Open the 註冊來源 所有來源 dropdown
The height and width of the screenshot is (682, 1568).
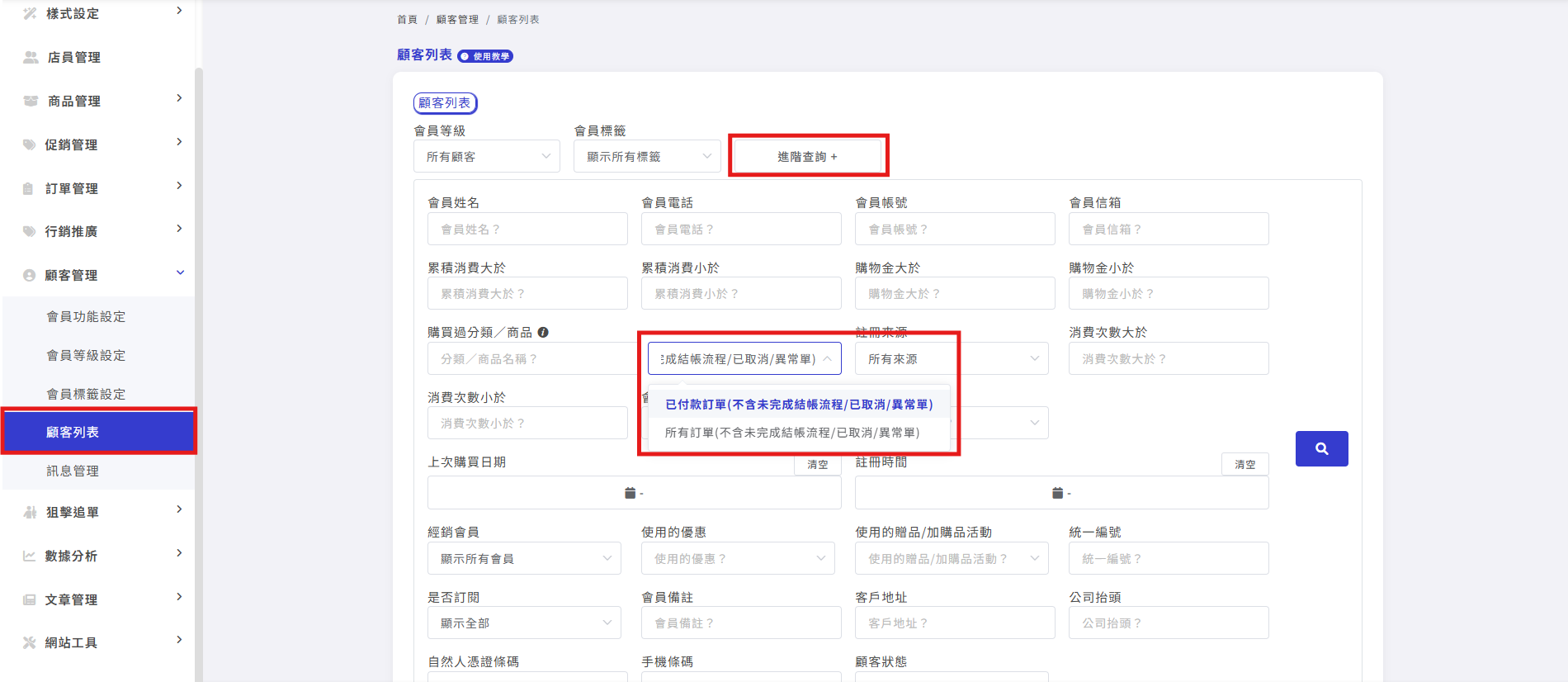952,359
